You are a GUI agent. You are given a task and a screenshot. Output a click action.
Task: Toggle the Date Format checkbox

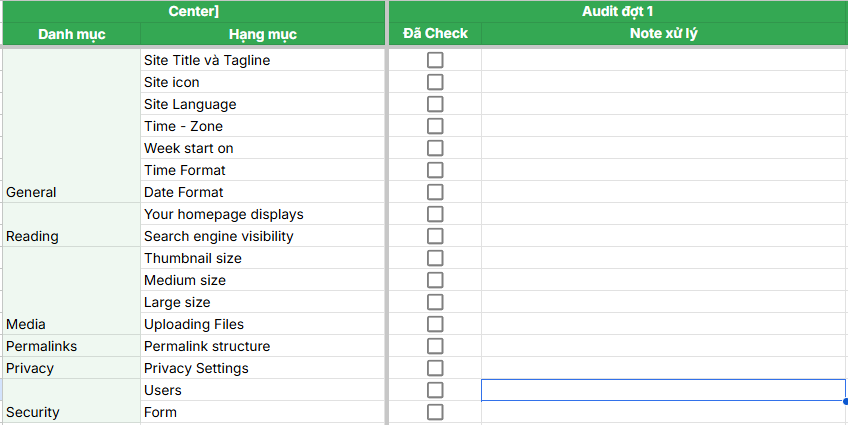point(435,192)
